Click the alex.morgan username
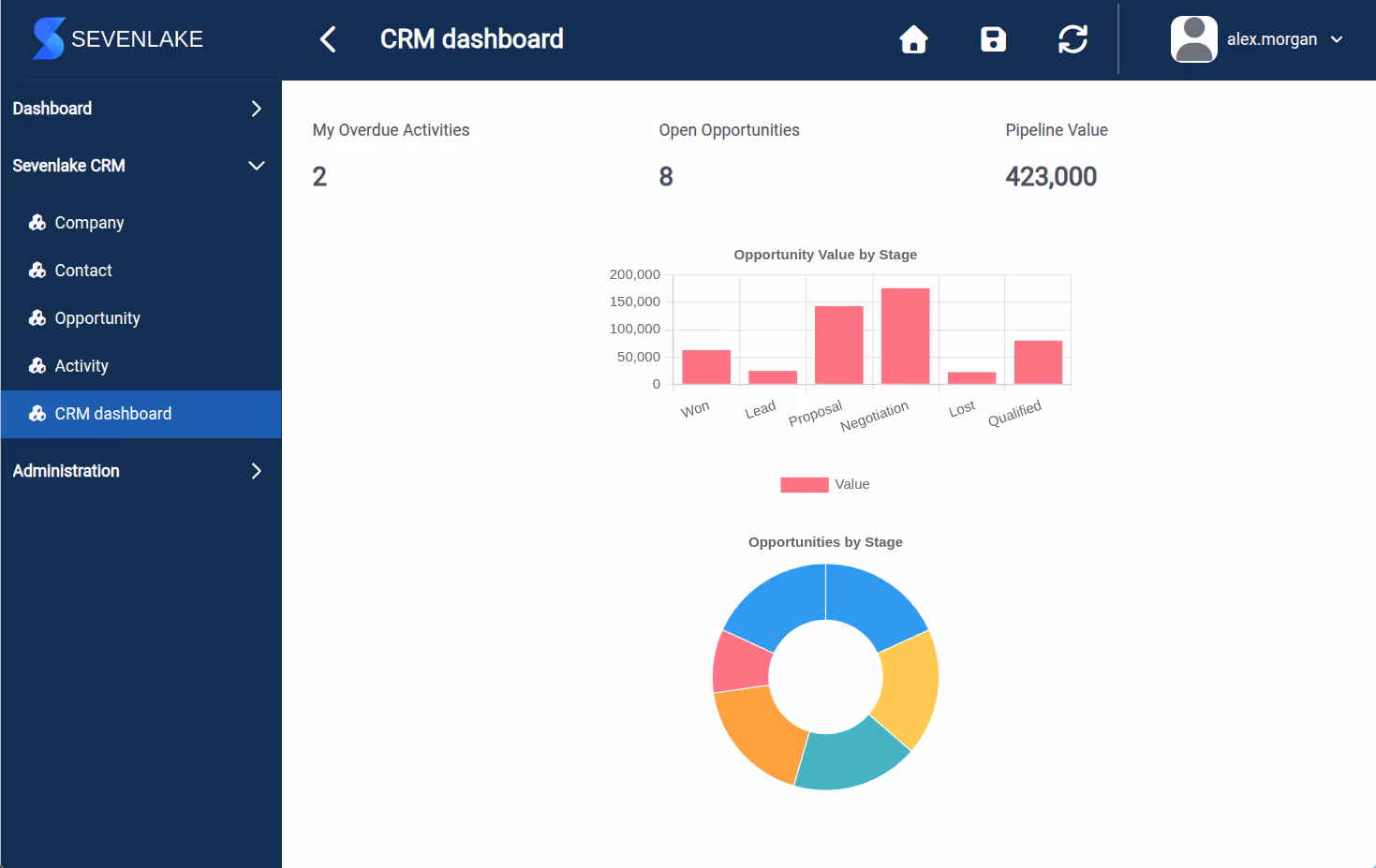1376x868 pixels. click(x=1271, y=39)
